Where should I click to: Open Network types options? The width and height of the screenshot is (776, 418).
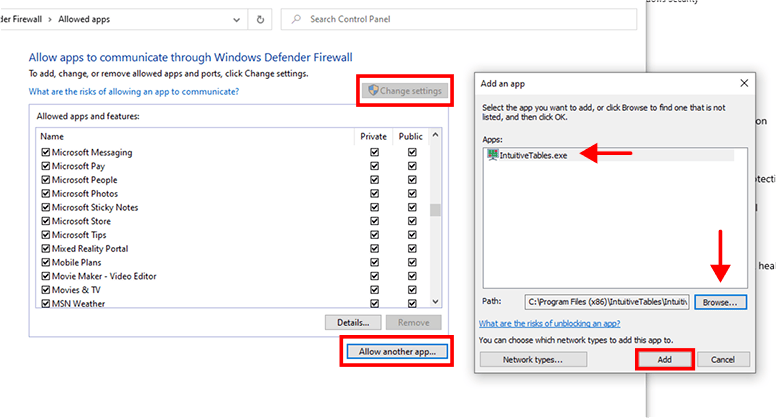[533, 360]
